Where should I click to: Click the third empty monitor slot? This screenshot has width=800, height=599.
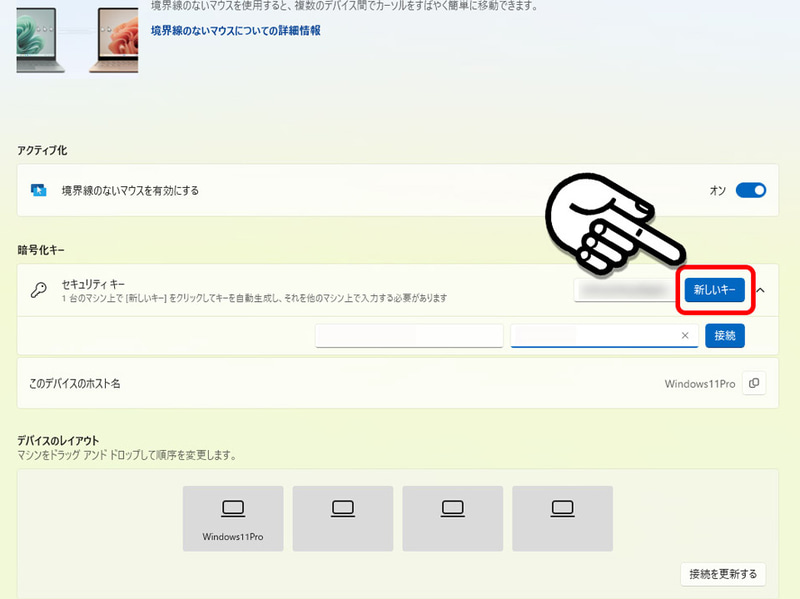(453, 518)
